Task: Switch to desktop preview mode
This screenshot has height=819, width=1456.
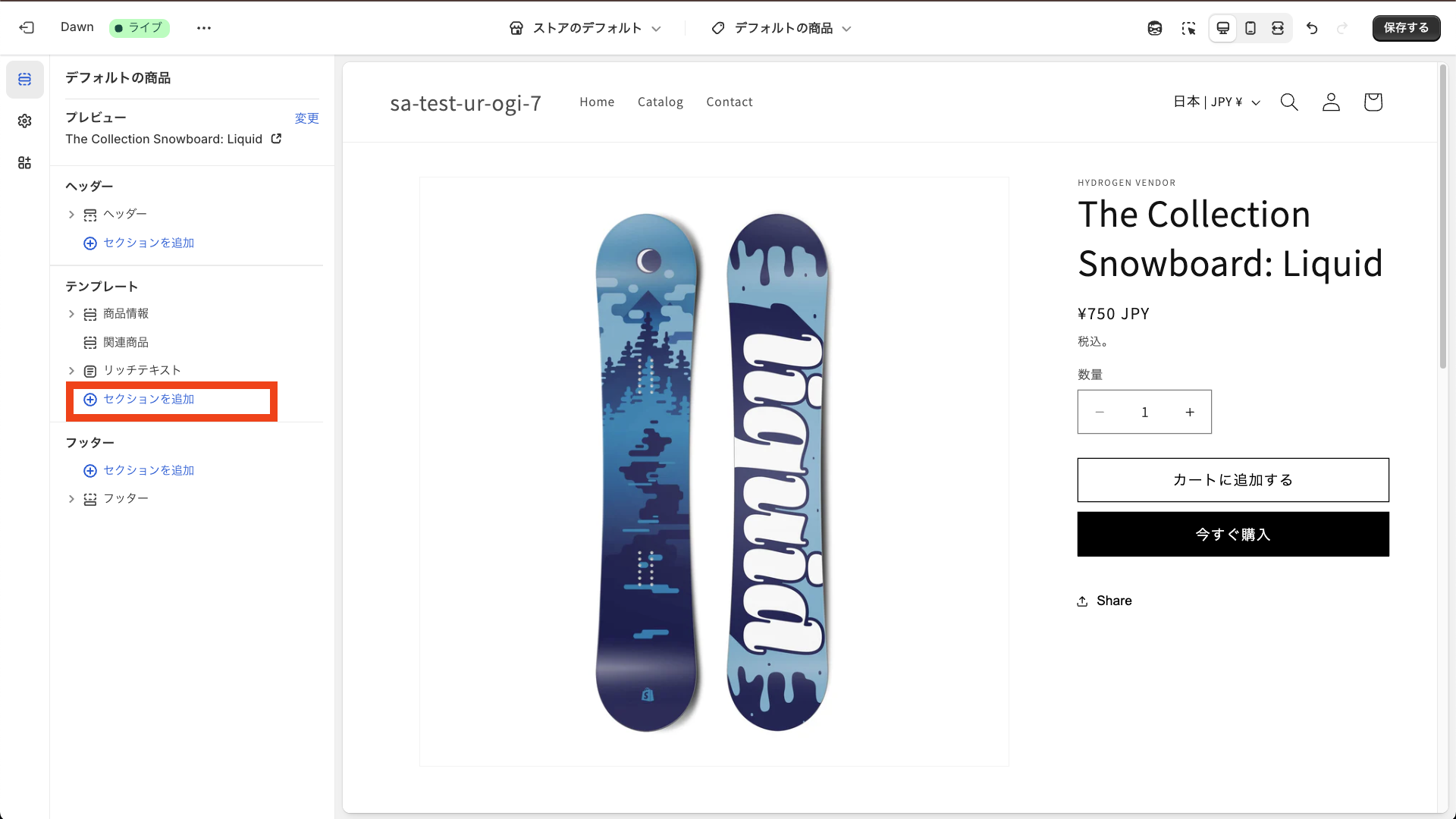Action: (x=1223, y=28)
